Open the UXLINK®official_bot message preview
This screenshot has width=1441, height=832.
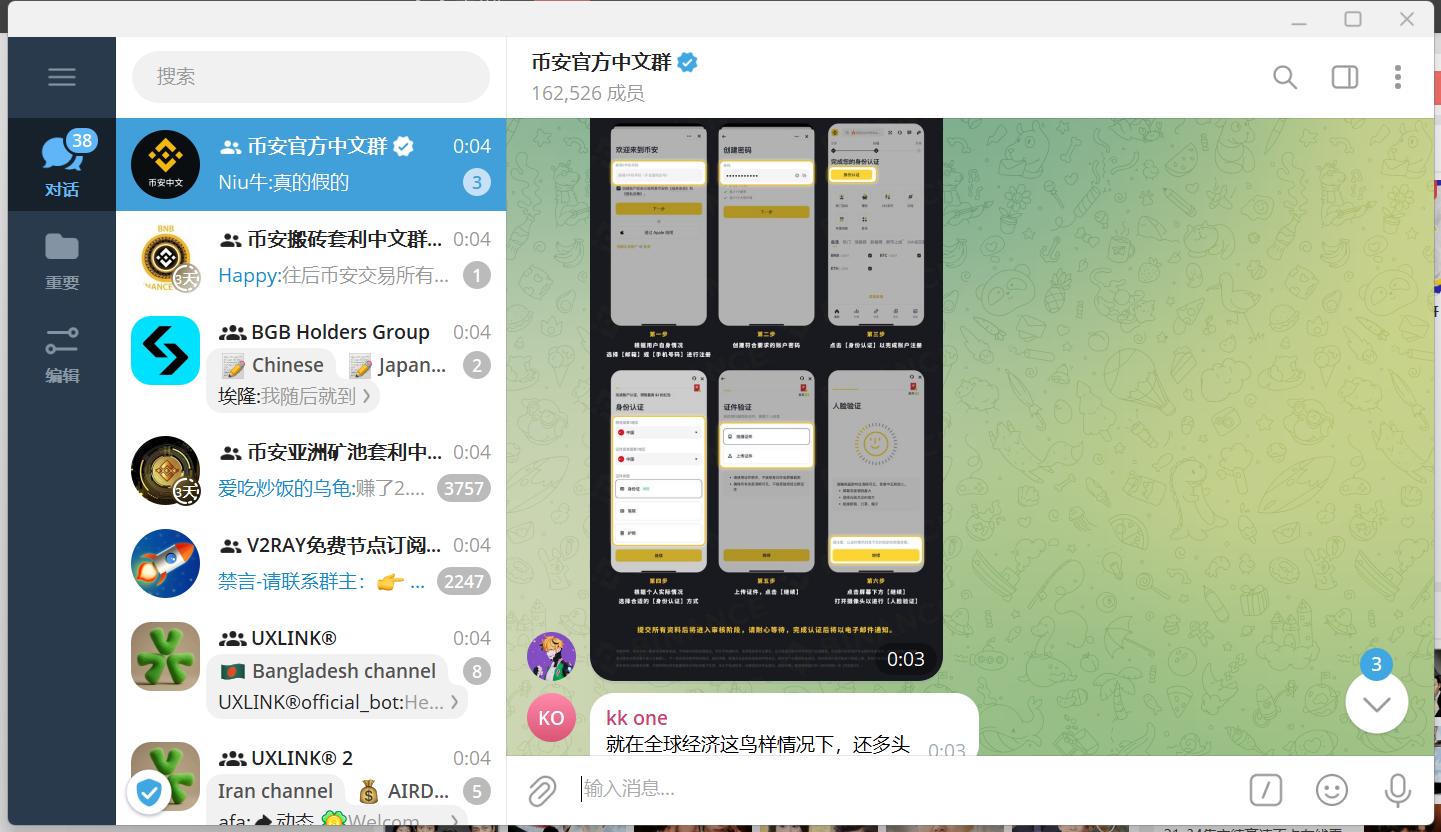pyautogui.click(x=337, y=702)
